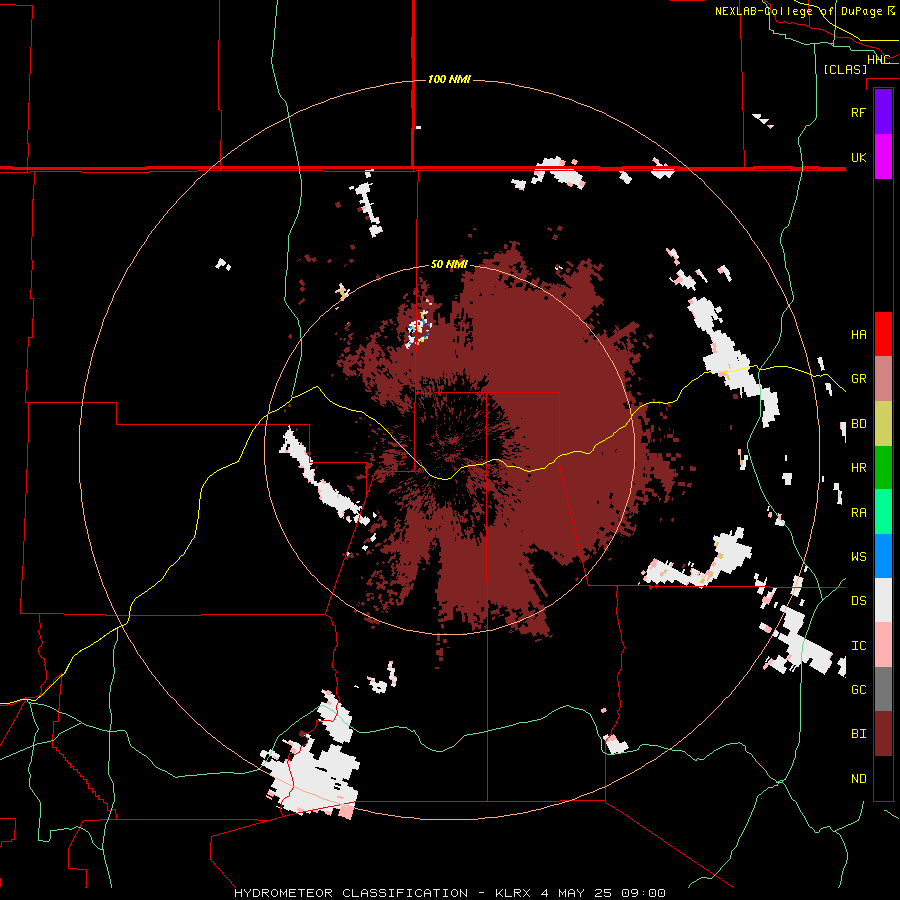Image resolution: width=900 pixels, height=900 pixels.
Task: Click the UK legend label
Action: [x=858, y=157]
